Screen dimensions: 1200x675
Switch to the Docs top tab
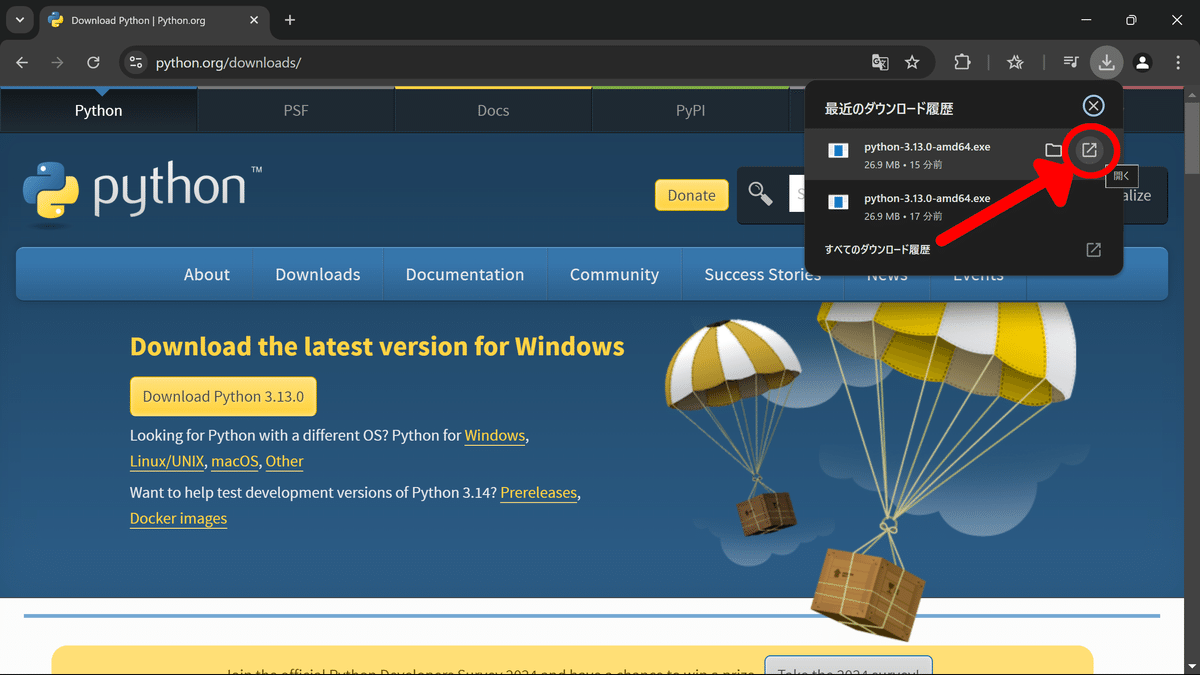pos(493,110)
